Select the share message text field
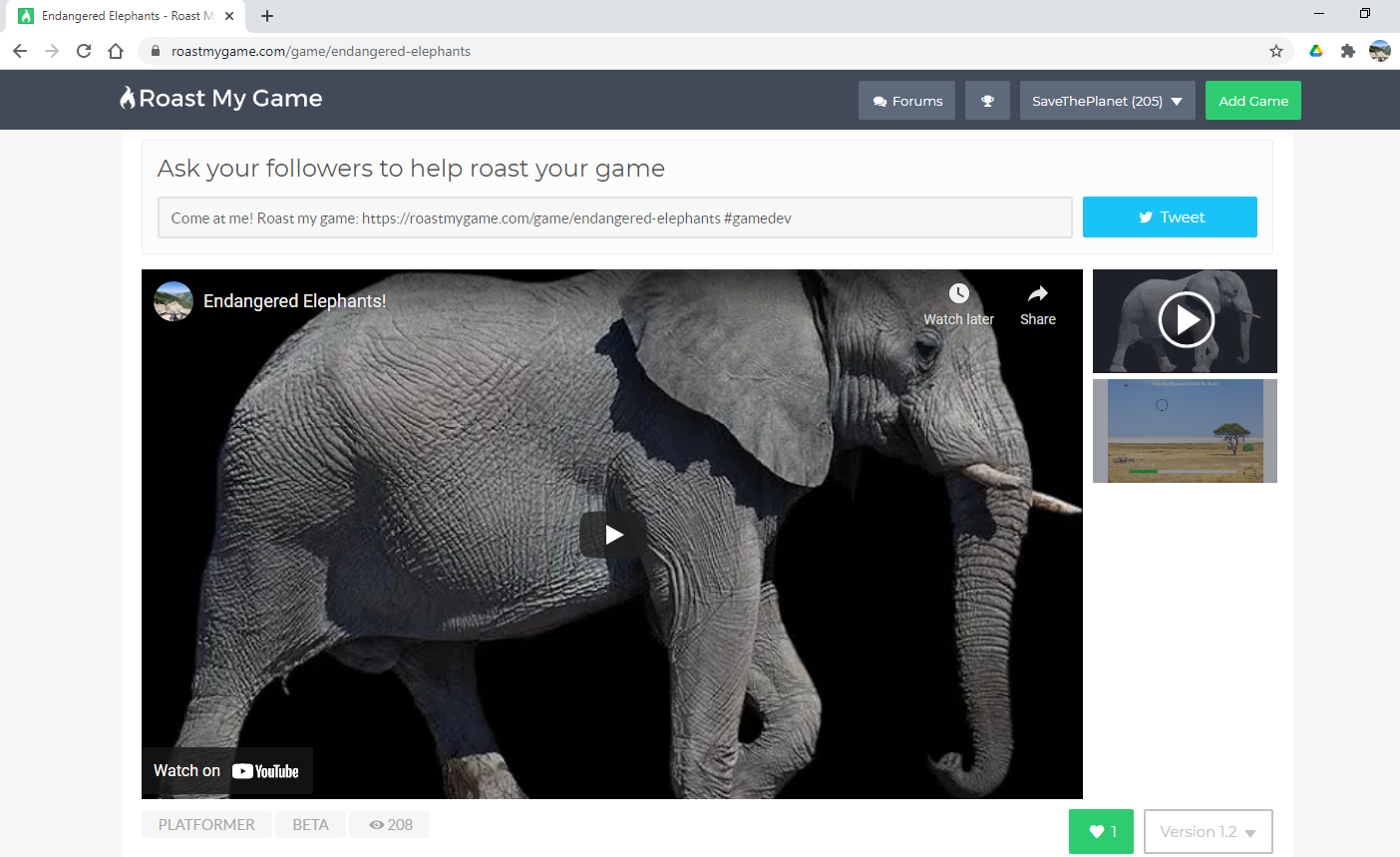 (614, 217)
